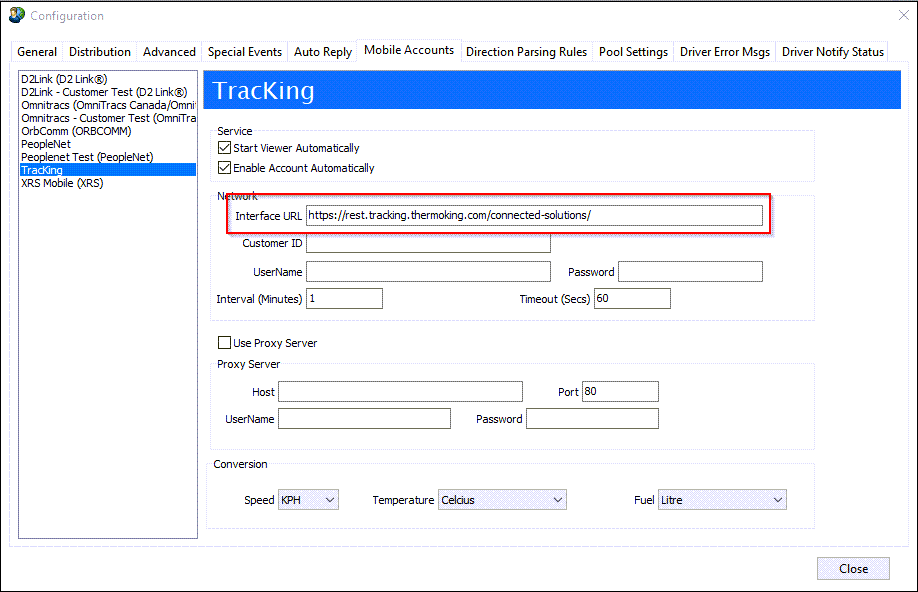This screenshot has width=918, height=592.
Task: Focus the Customer ID input field
Action: click(428, 244)
